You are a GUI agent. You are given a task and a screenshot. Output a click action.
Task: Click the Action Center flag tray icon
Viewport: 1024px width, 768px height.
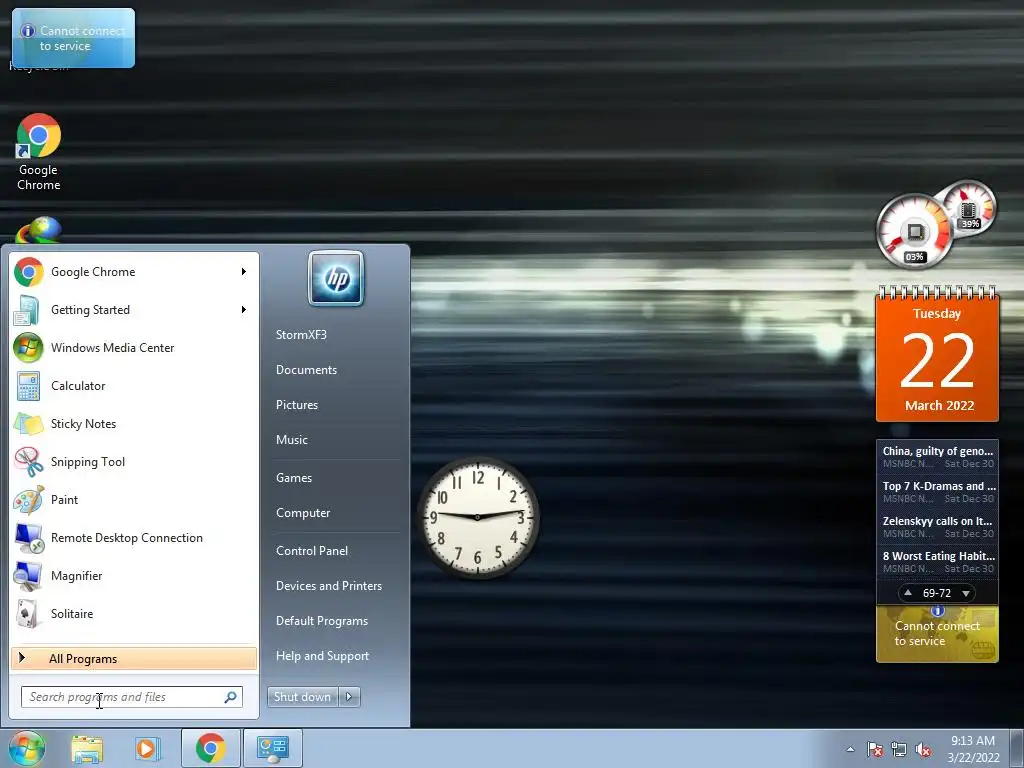pos(874,750)
